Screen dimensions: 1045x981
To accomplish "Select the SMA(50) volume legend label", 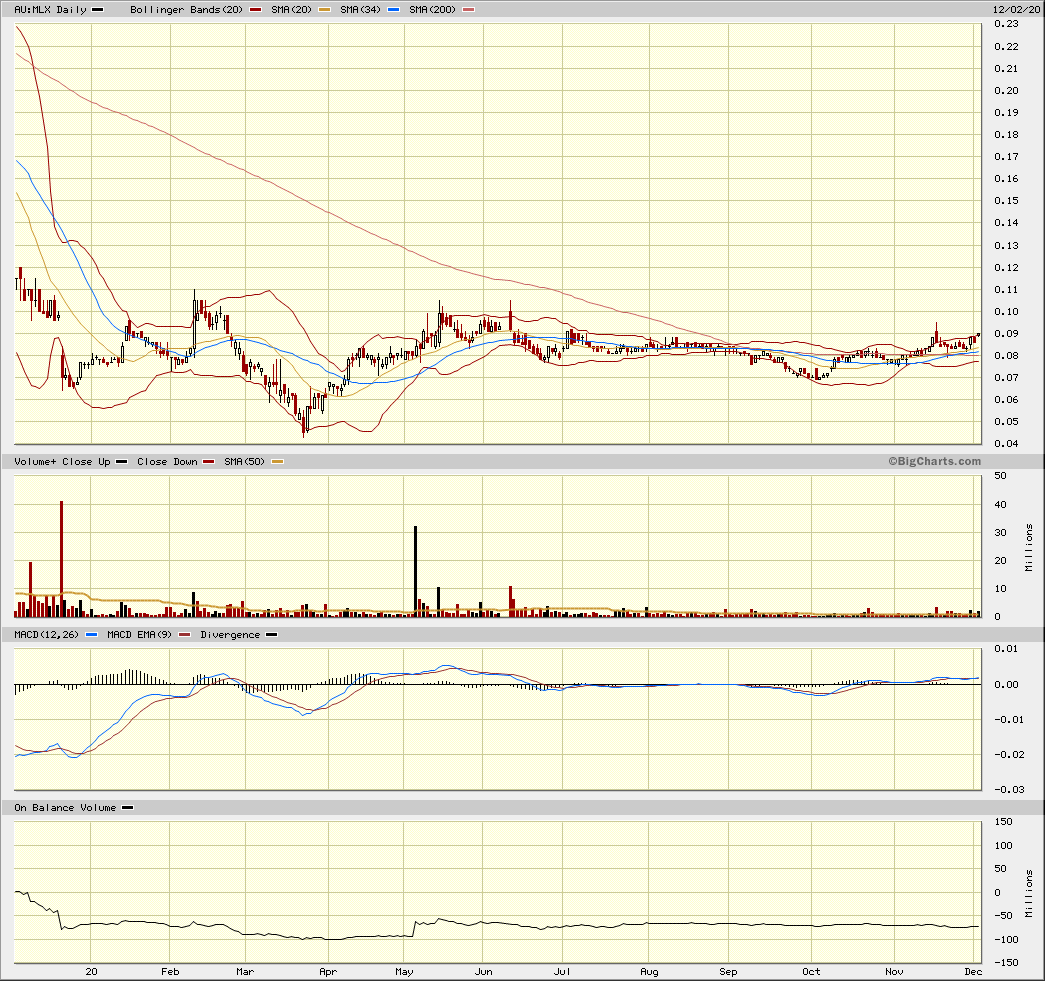I will point(245,462).
